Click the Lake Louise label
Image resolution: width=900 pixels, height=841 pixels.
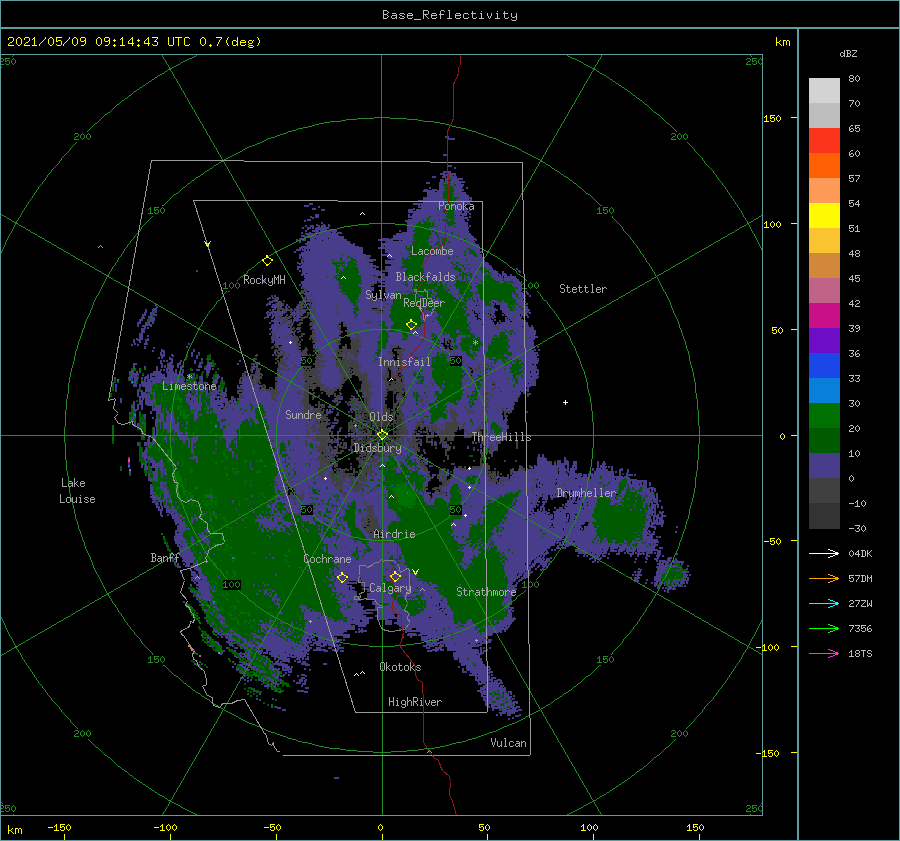coord(77,491)
